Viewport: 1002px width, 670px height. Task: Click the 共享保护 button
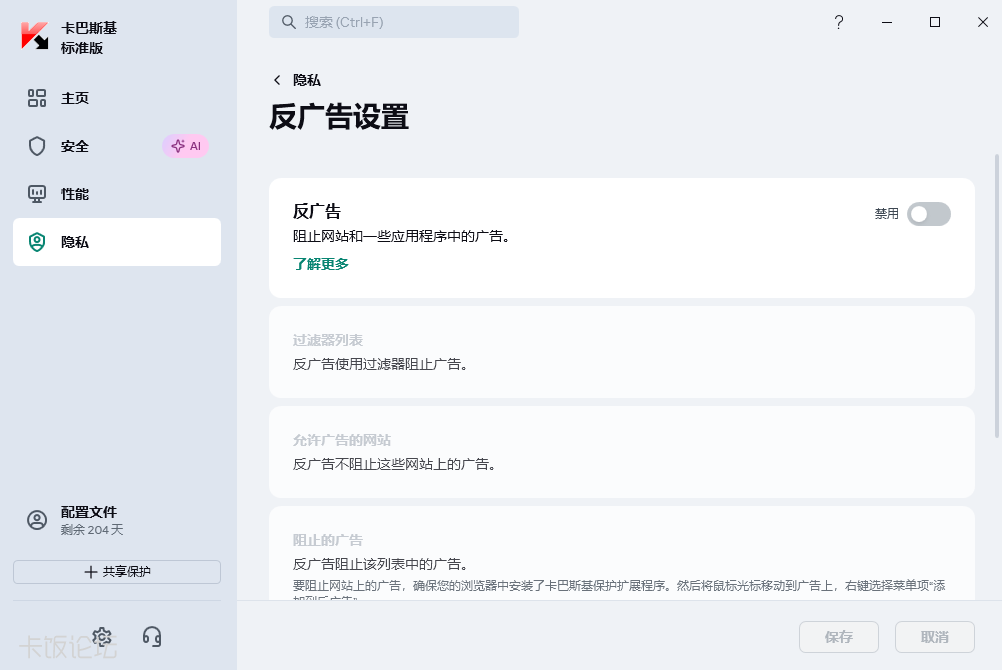click(x=117, y=572)
